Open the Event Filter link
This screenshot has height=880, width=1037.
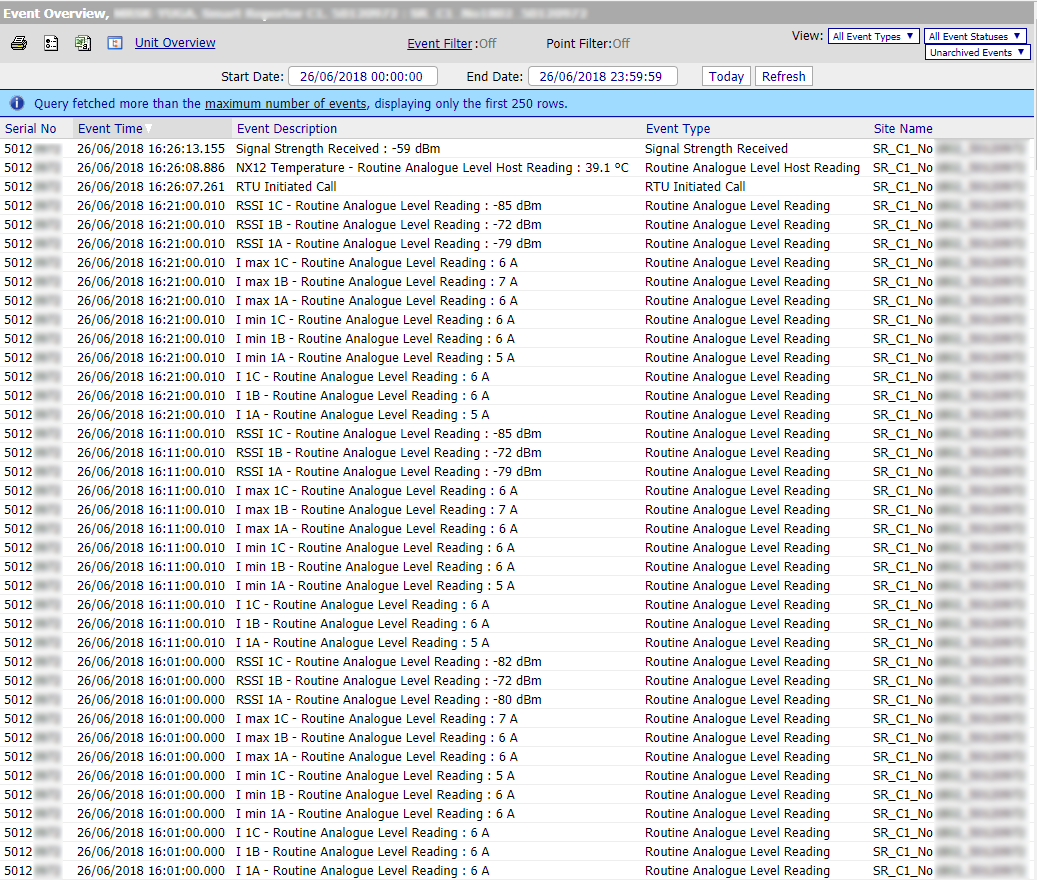(x=439, y=44)
